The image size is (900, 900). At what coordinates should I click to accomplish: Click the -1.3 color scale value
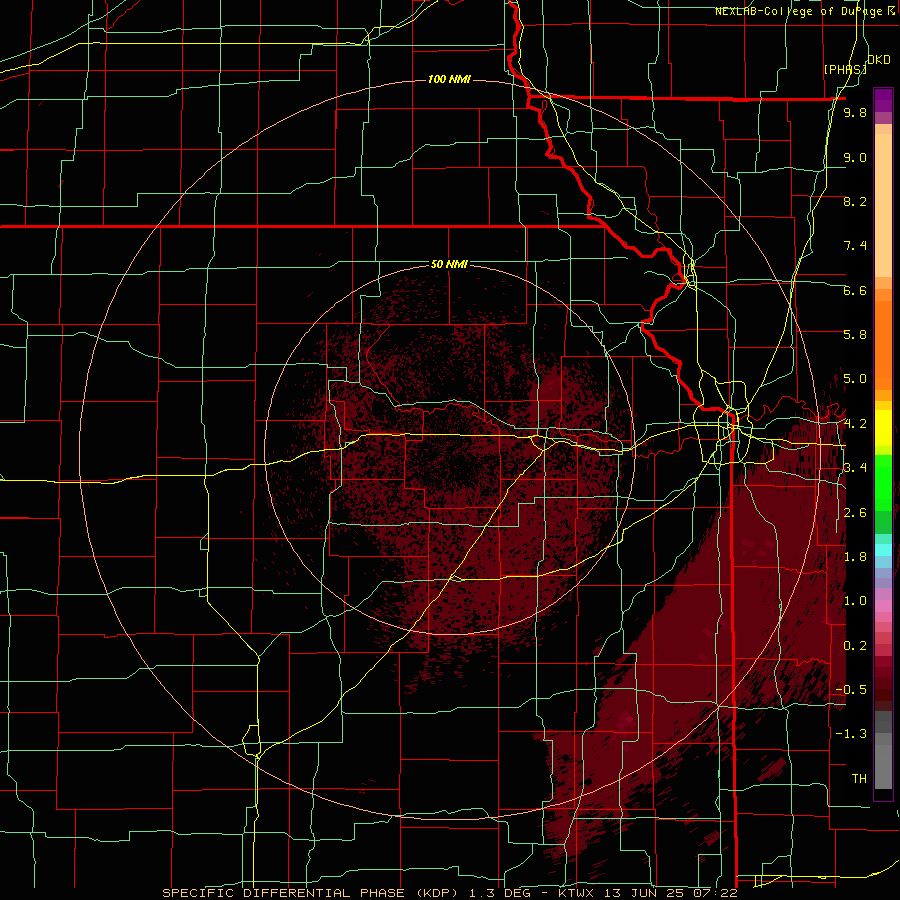[851, 734]
